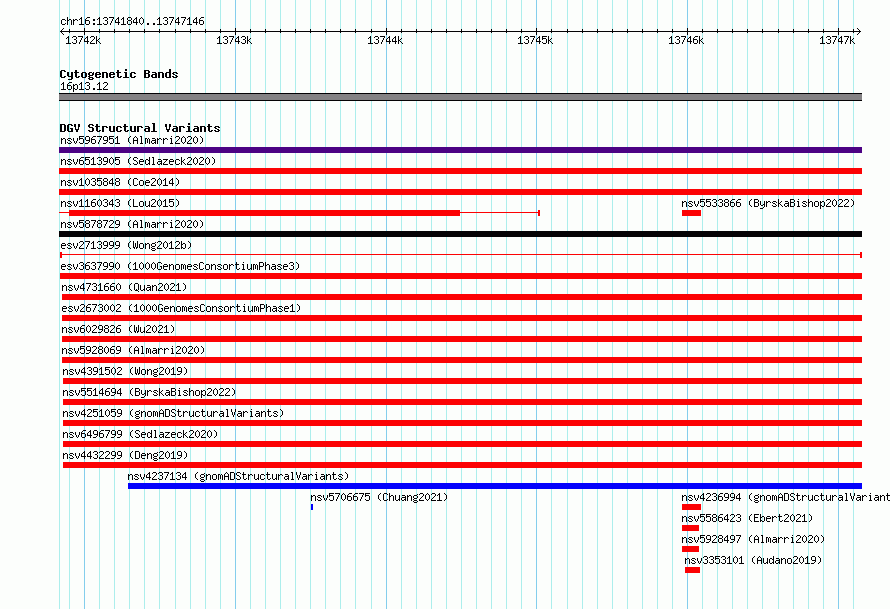Click the 13743k ruler mark
The width and height of the screenshot is (890, 609).
tap(234, 40)
